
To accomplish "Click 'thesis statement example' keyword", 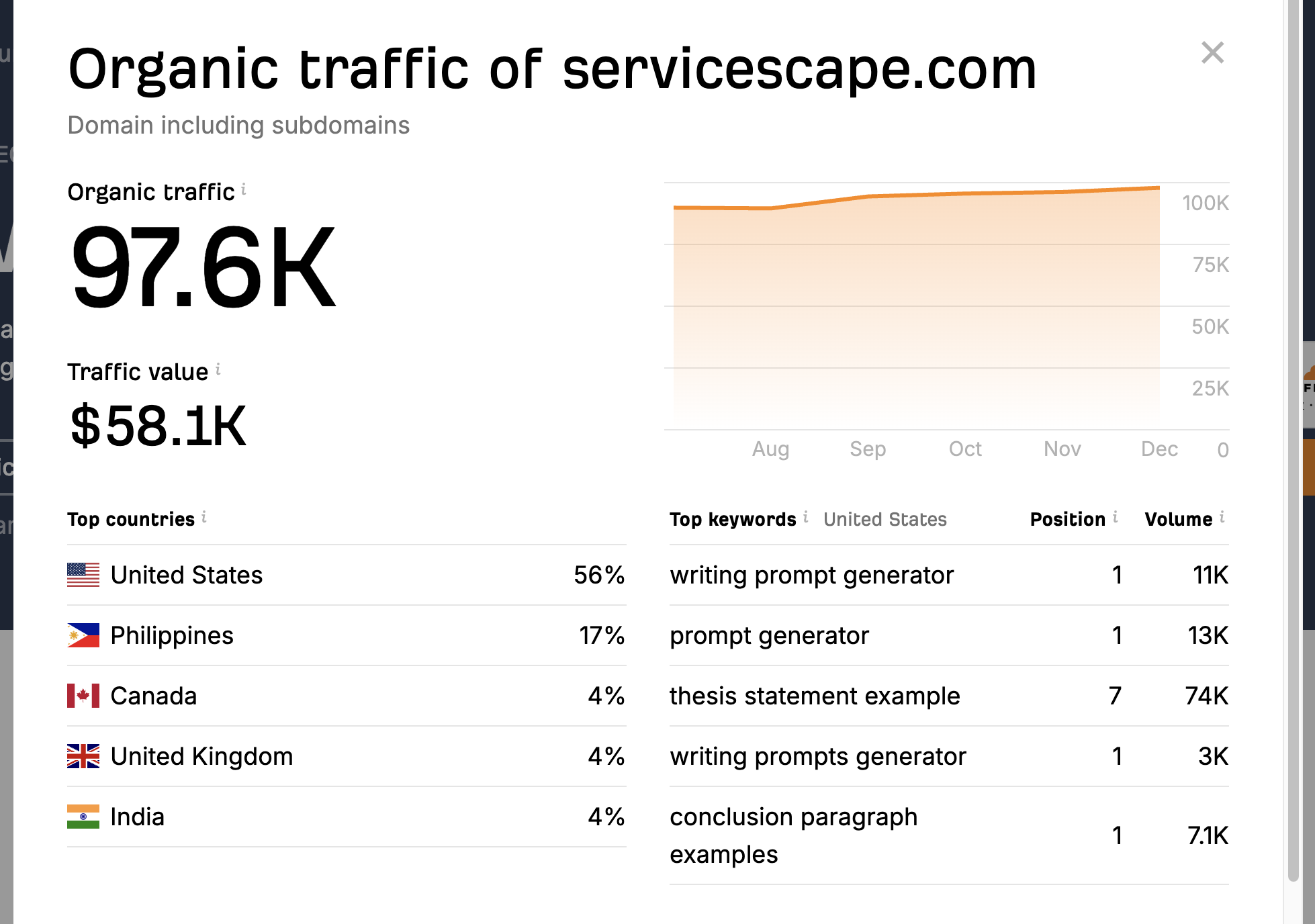I will pos(815,696).
